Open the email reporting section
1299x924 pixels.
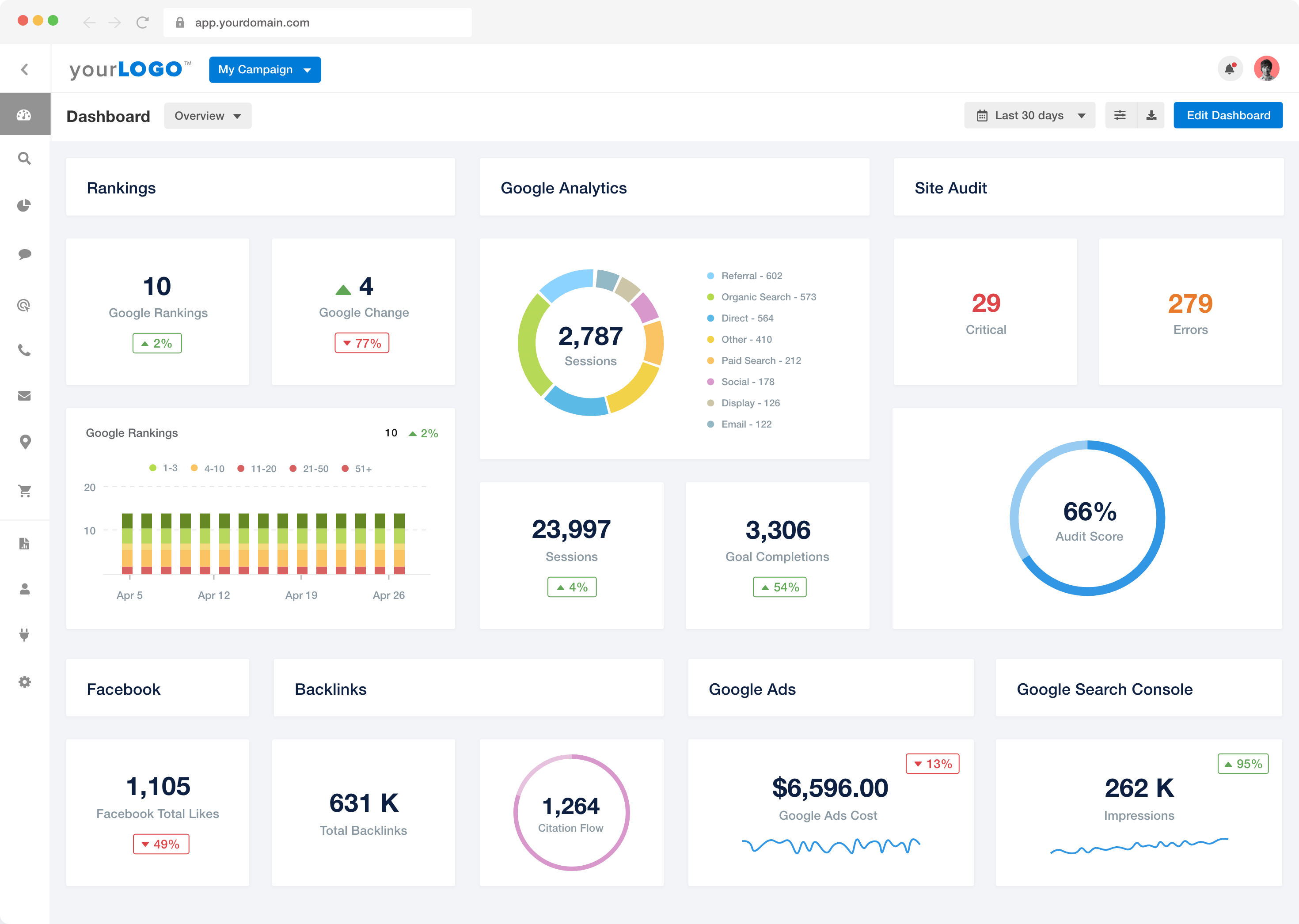click(x=25, y=395)
